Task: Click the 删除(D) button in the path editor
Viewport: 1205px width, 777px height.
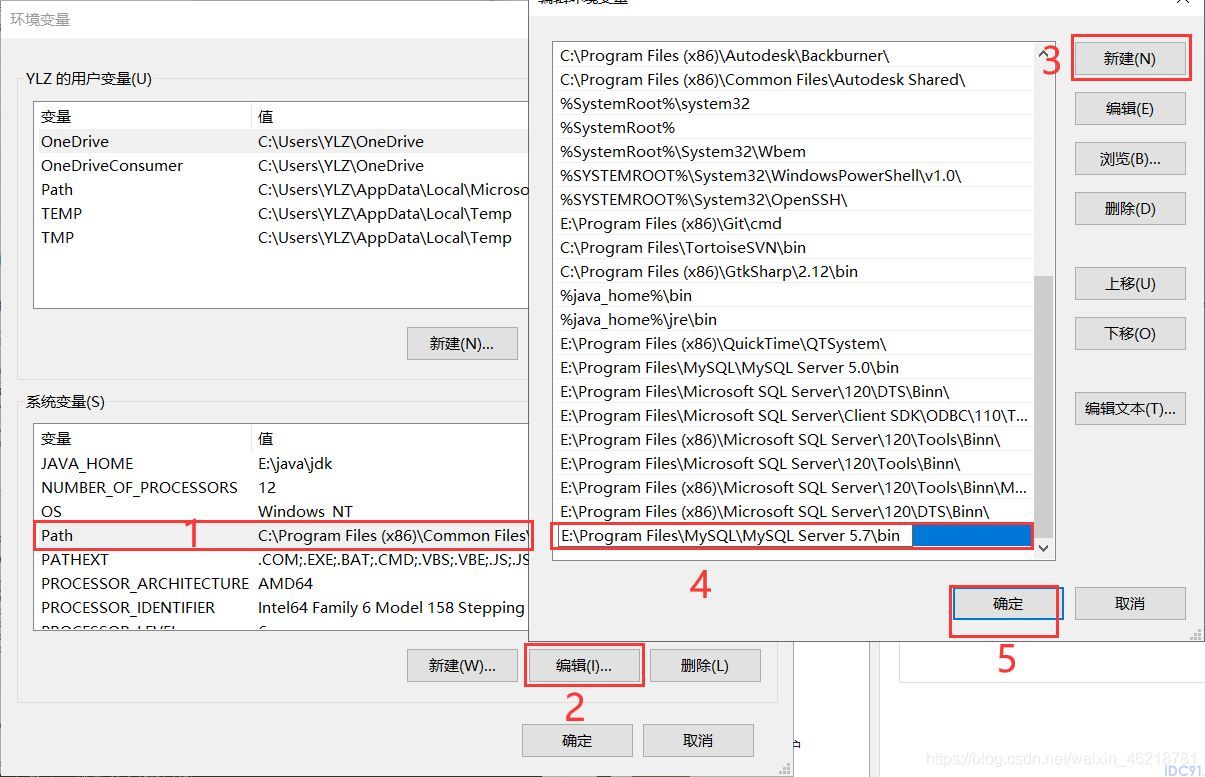Action: point(1130,209)
